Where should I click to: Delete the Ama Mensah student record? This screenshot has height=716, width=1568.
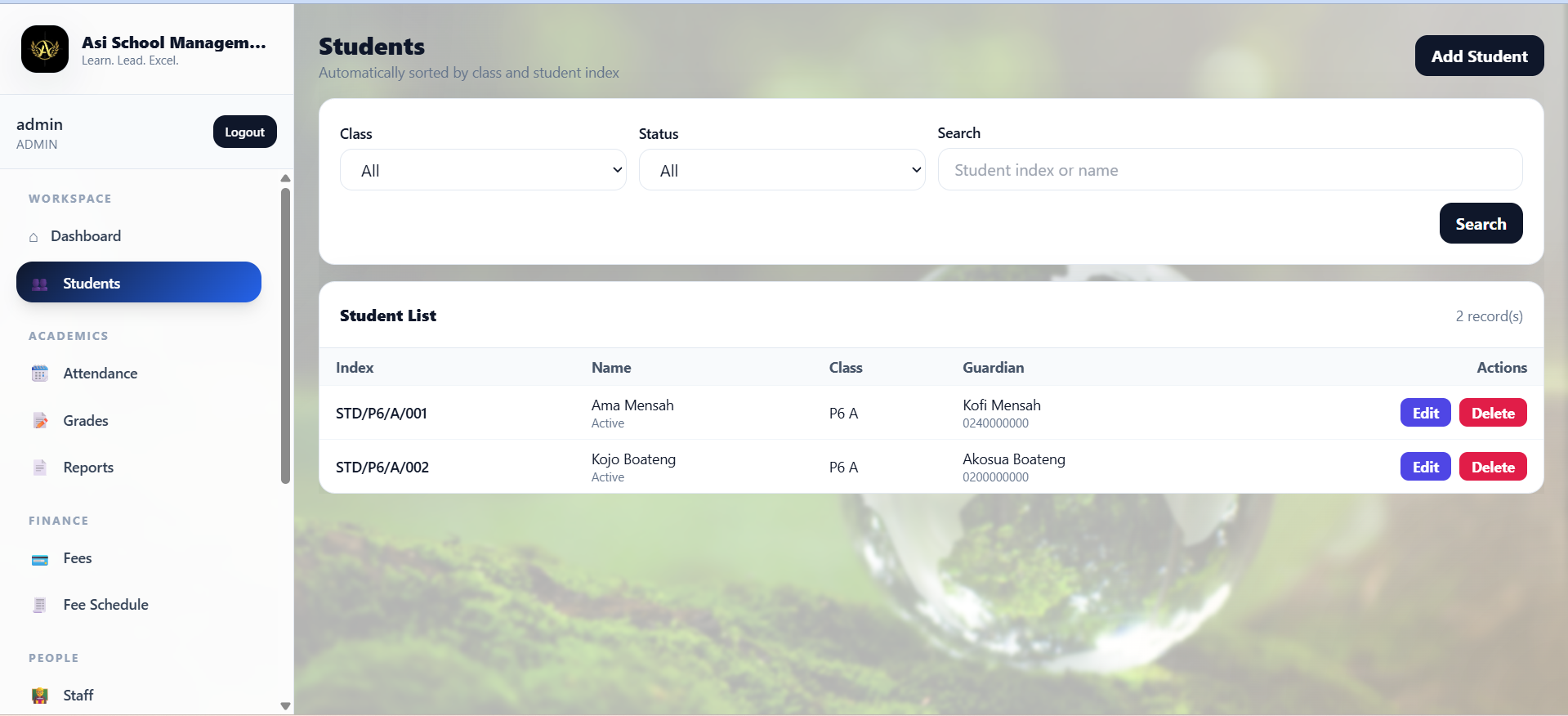click(1493, 413)
